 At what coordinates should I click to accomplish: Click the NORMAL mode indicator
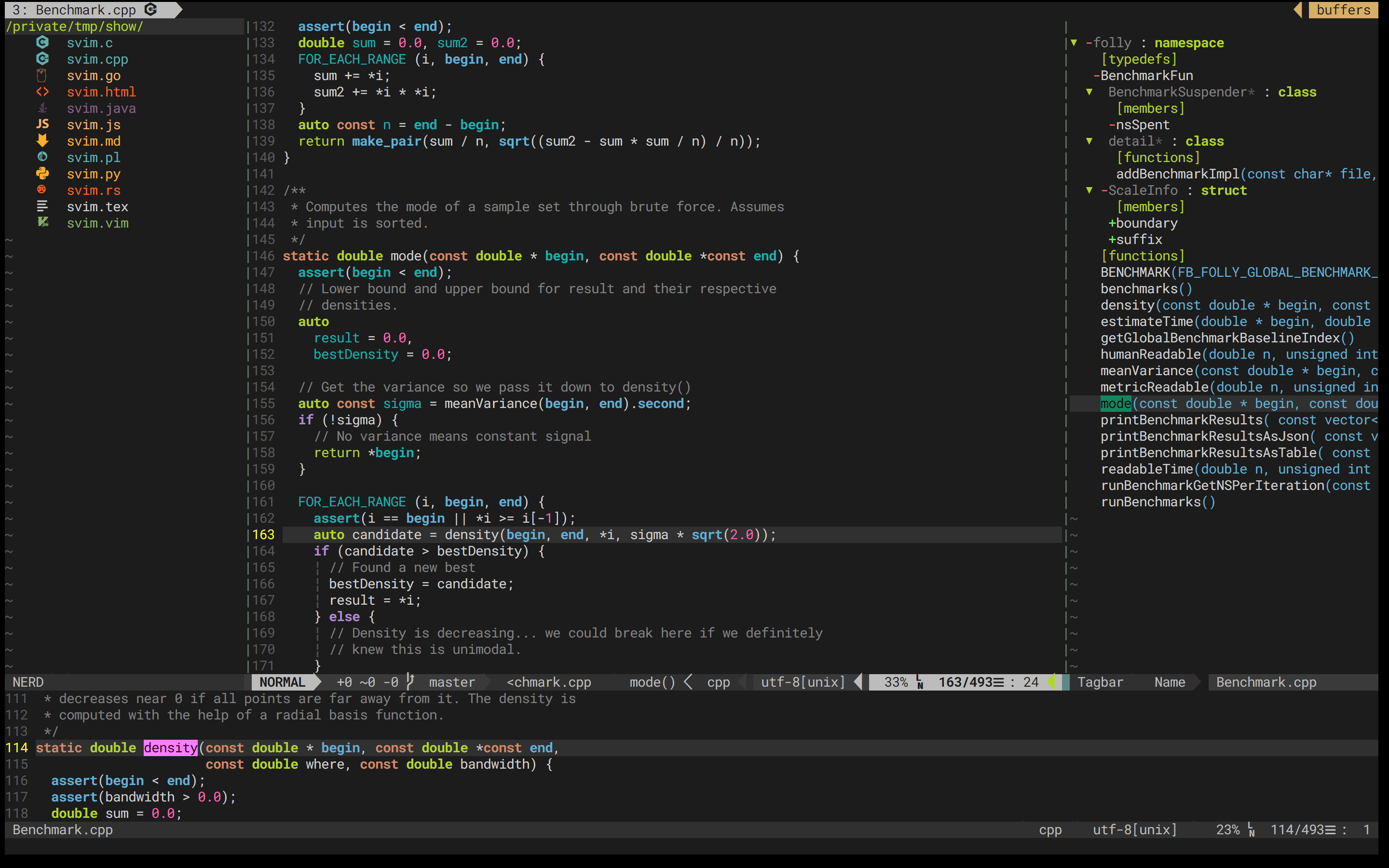[283, 682]
